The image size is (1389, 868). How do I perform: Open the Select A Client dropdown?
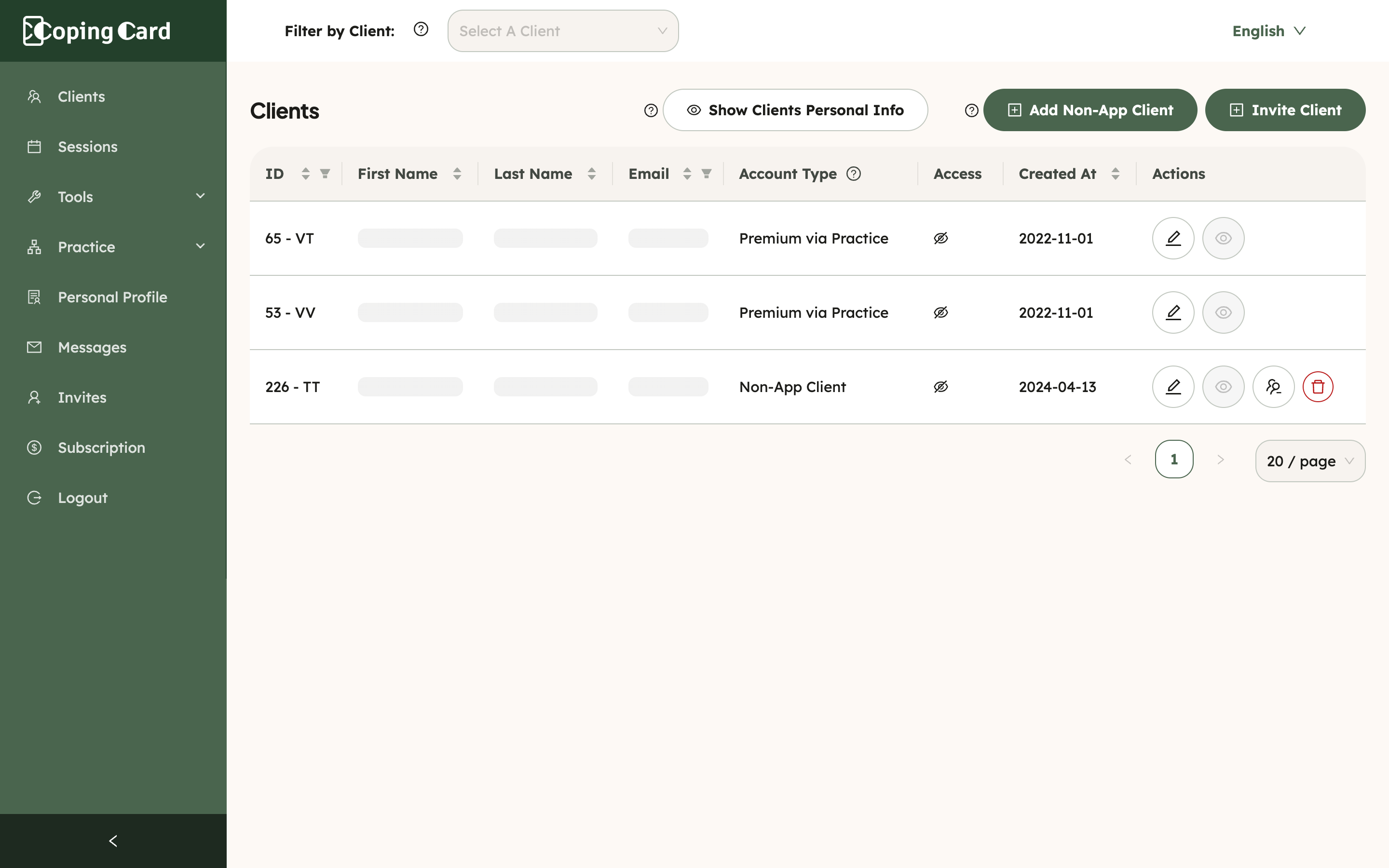[563, 31]
